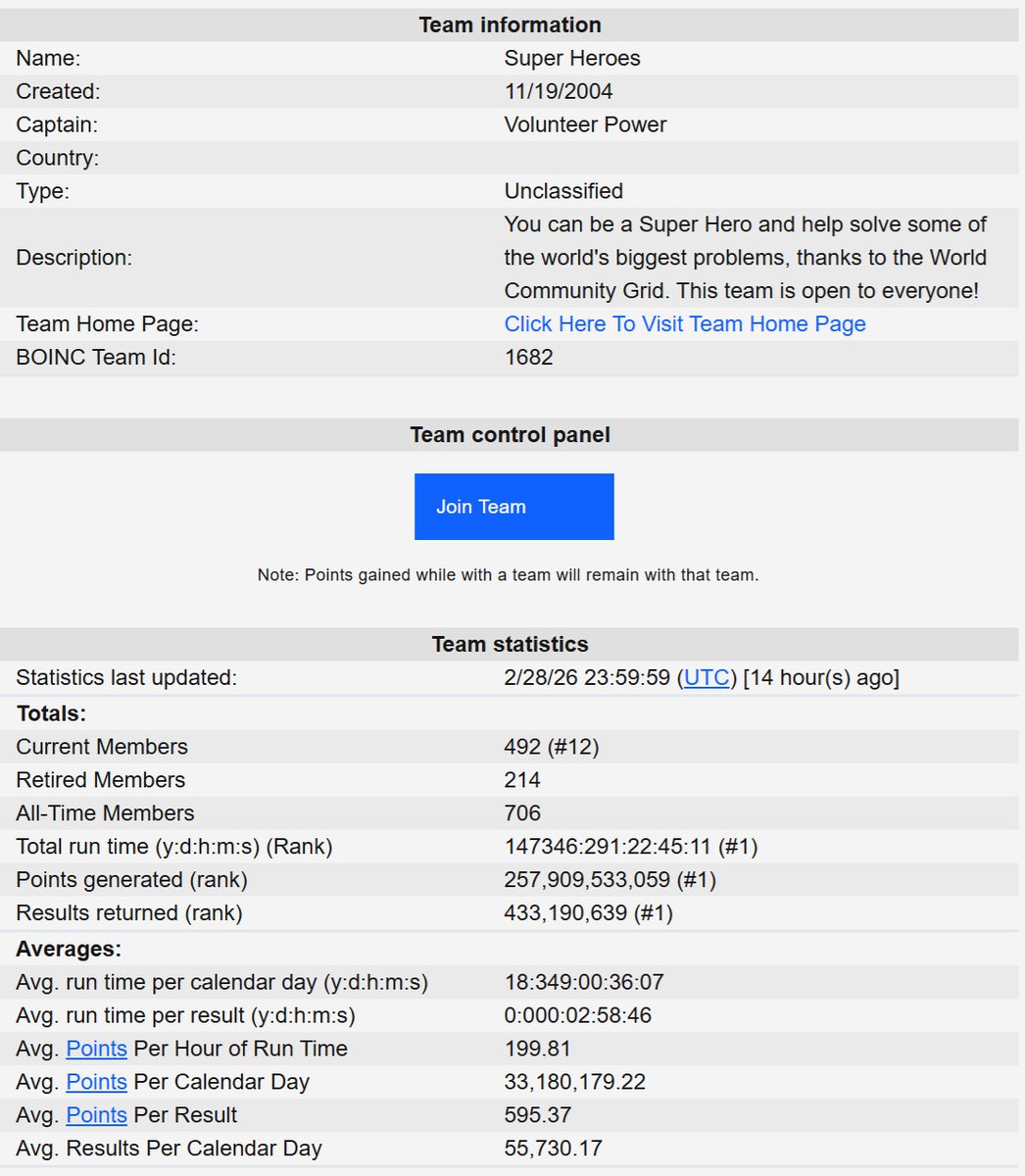The image size is (1025, 1176).
Task: Select the BOINC Team Id value '1682'
Action: pyautogui.click(x=528, y=357)
